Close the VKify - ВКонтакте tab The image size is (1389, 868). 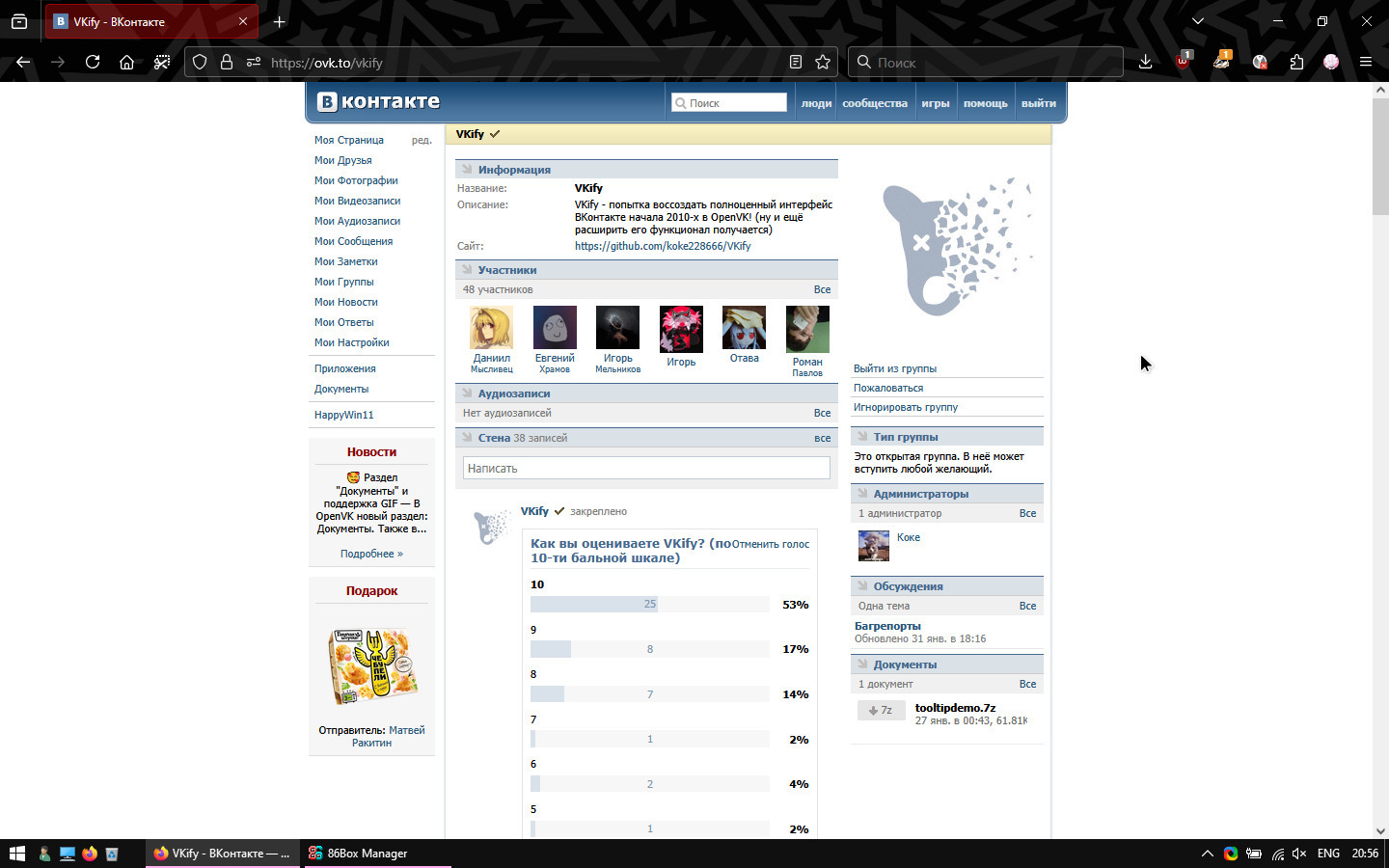(x=243, y=21)
